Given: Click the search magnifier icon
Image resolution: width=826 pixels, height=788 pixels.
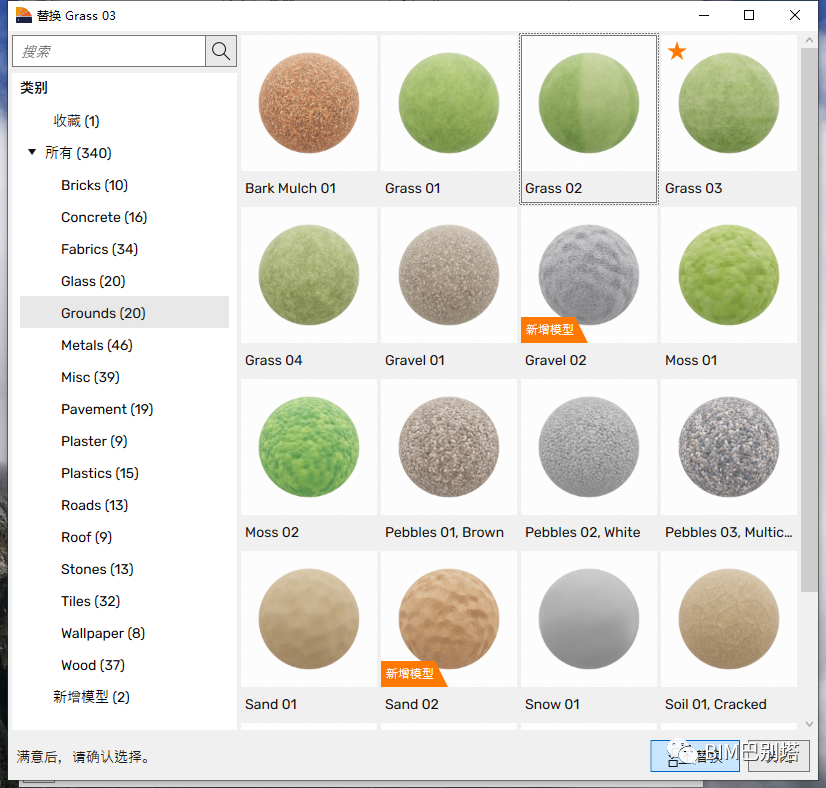Looking at the screenshot, I should [x=221, y=51].
